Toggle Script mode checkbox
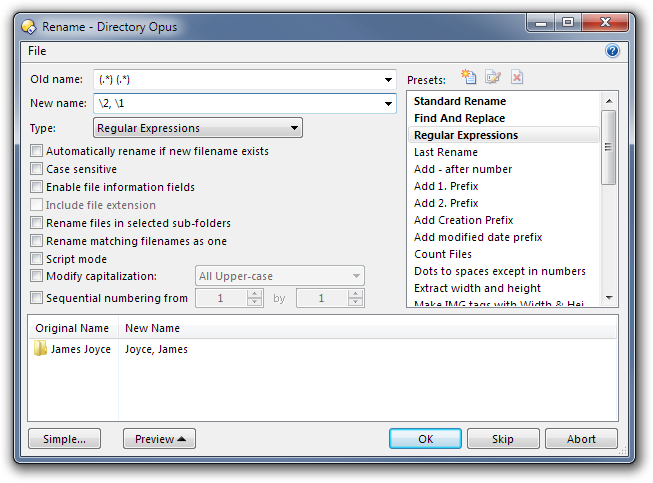653x483 pixels. 37,259
